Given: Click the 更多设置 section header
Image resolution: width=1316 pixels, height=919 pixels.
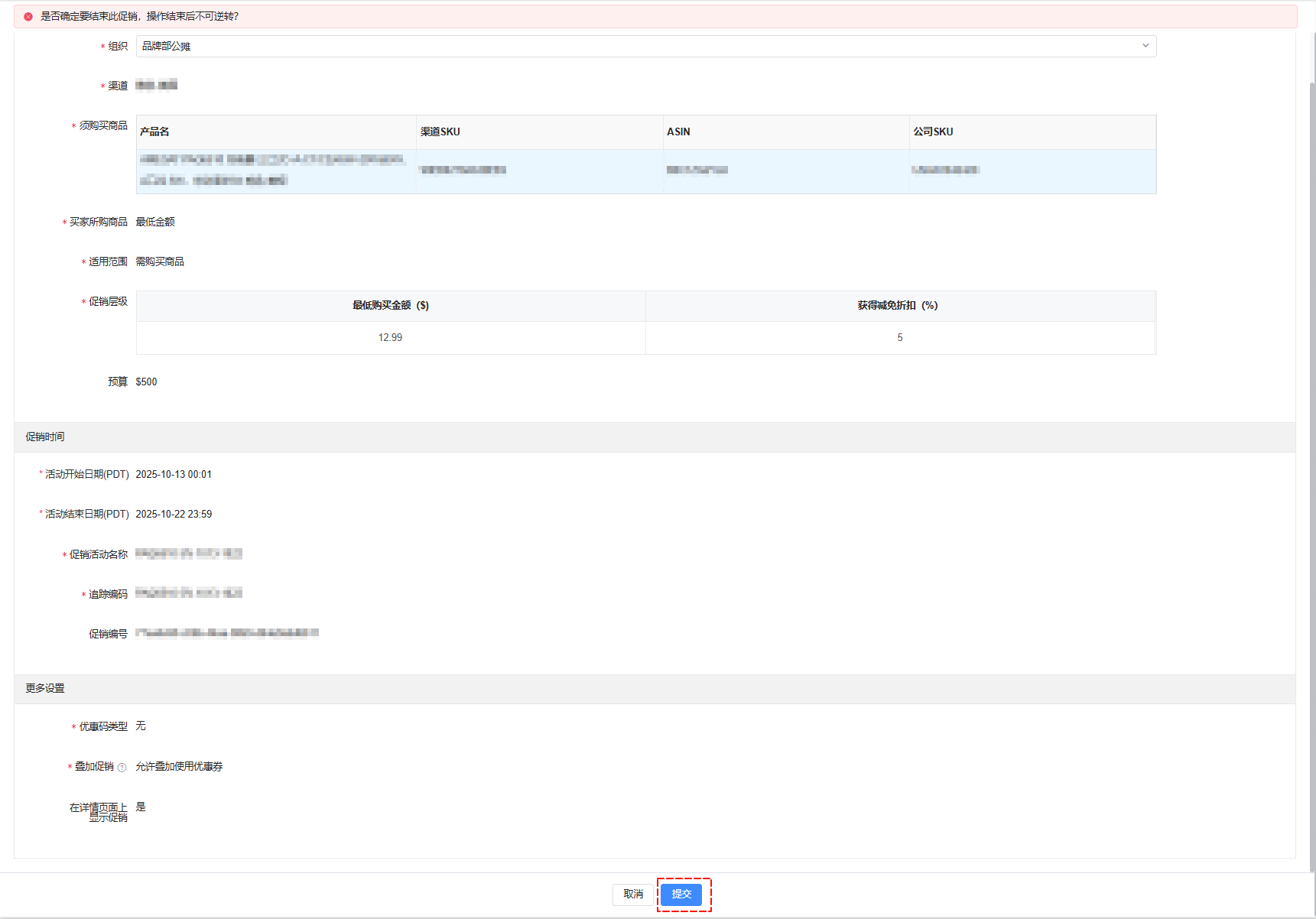Looking at the screenshot, I should 45,688.
